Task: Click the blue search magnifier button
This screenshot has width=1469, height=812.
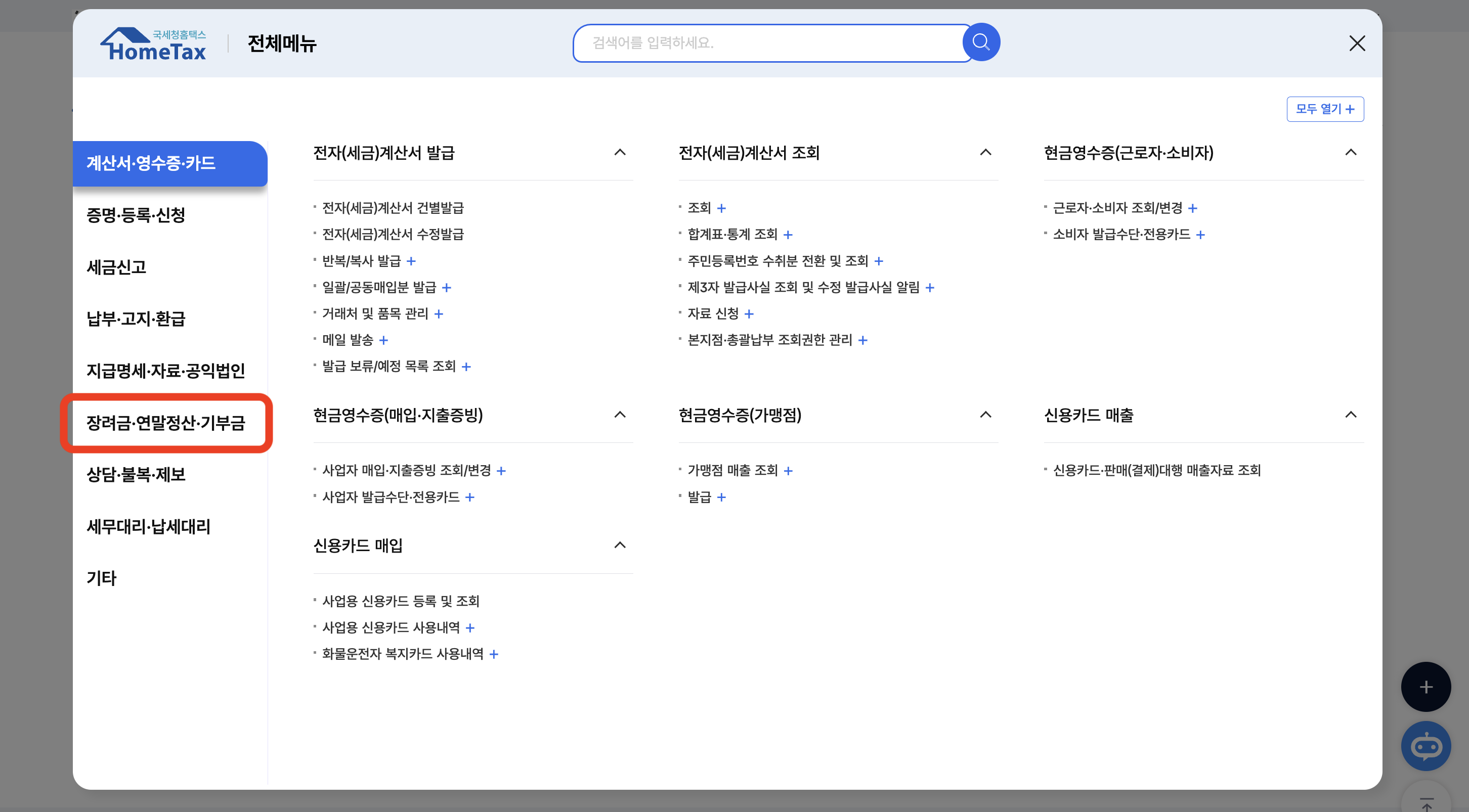Action: pos(980,42)
